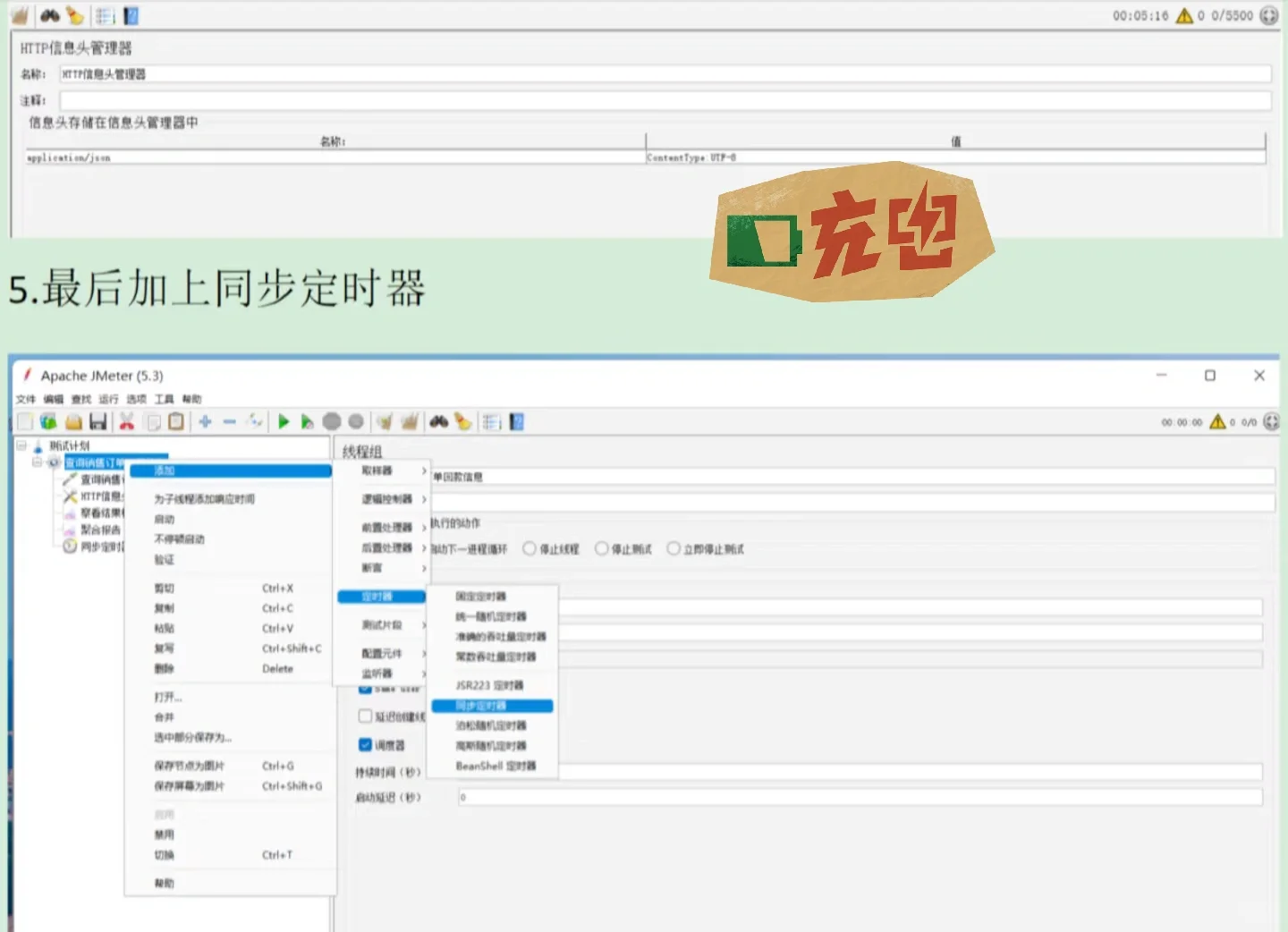Click the Search binoculars in HTTP信息头管理器 window
Viewport: 1288px width, 932px height.
[50, 15]
